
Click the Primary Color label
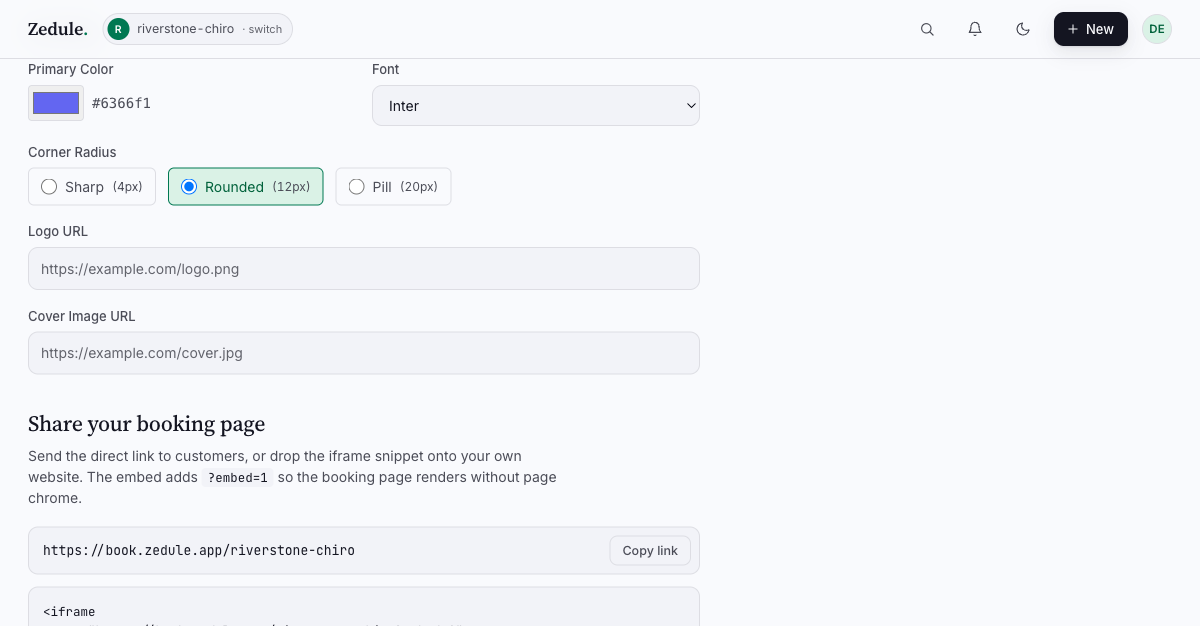coord(71,69)
